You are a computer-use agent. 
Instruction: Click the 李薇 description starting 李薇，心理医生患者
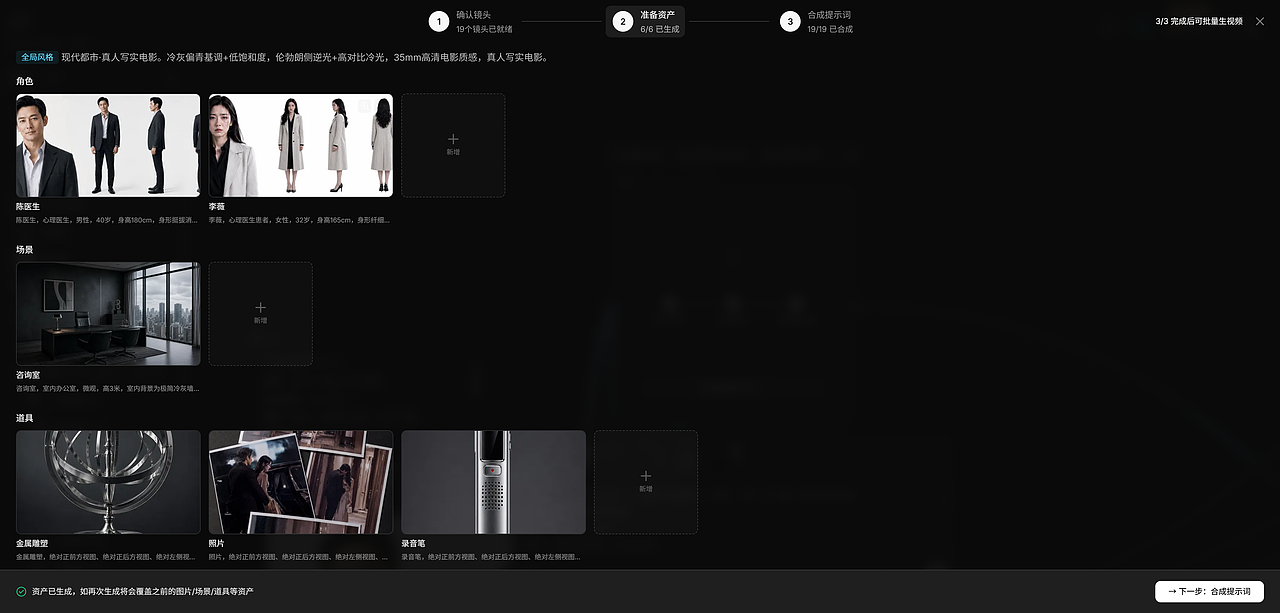[x=299, y=219]
